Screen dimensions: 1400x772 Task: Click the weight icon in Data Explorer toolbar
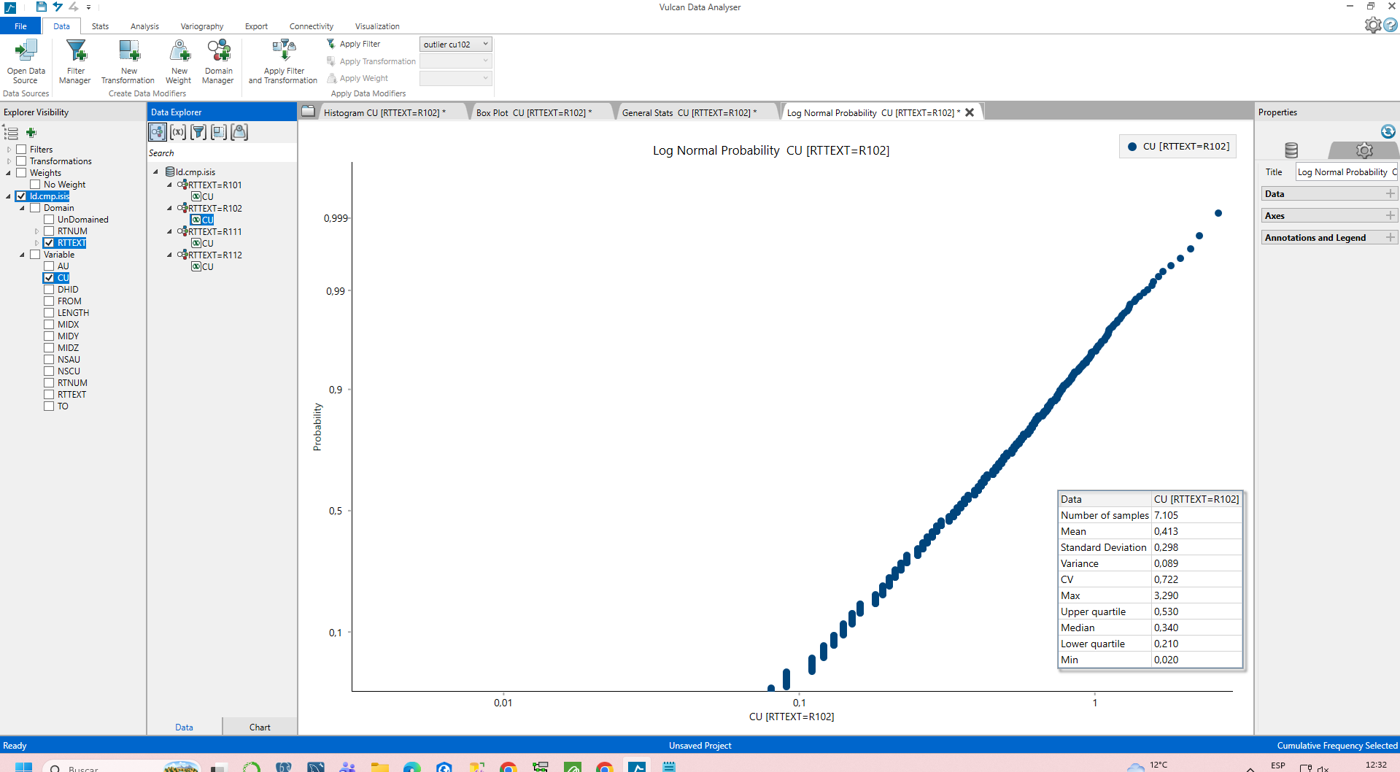coord(239,132)
